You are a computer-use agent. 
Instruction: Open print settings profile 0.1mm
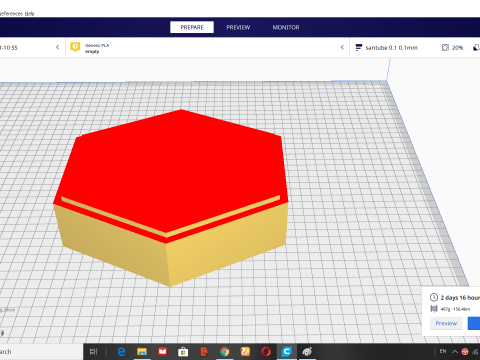(391, 48)
